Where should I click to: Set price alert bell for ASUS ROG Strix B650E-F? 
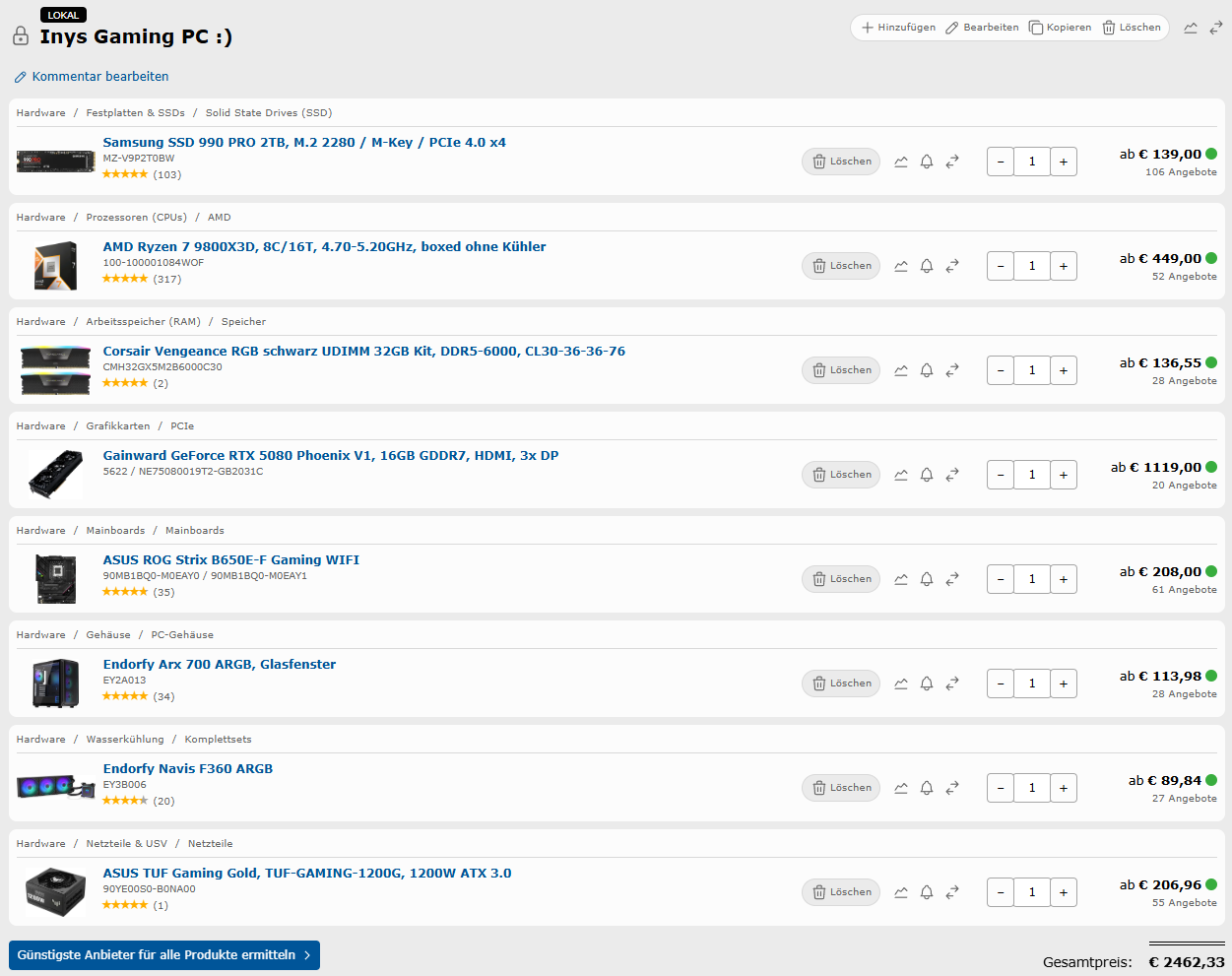[927, 579]
